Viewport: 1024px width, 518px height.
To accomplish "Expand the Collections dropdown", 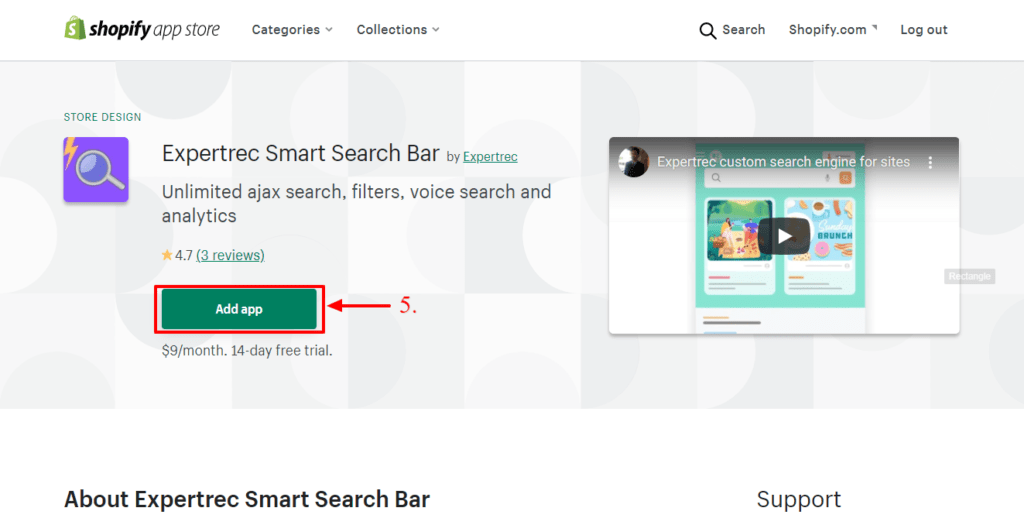I will coord(398,30).
